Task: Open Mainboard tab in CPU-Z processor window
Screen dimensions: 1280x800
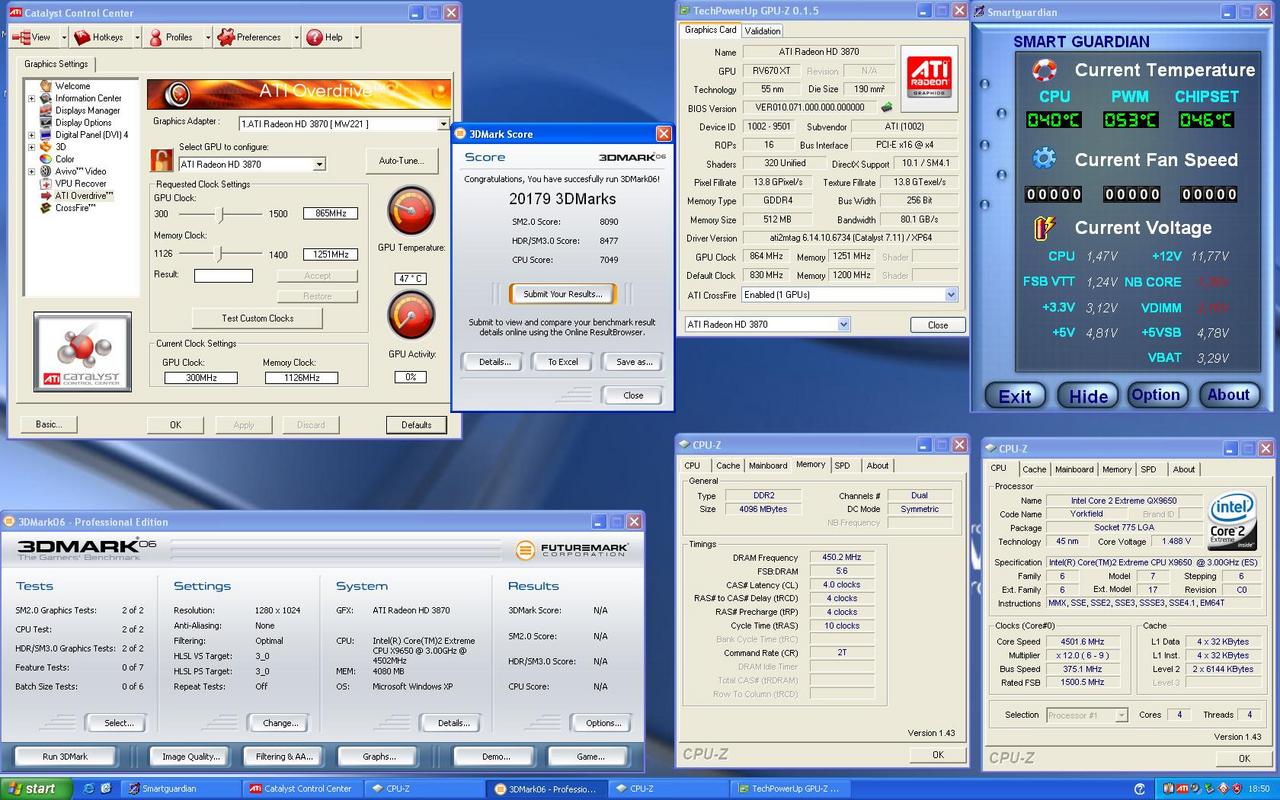Action: (x=1074, y=469)
